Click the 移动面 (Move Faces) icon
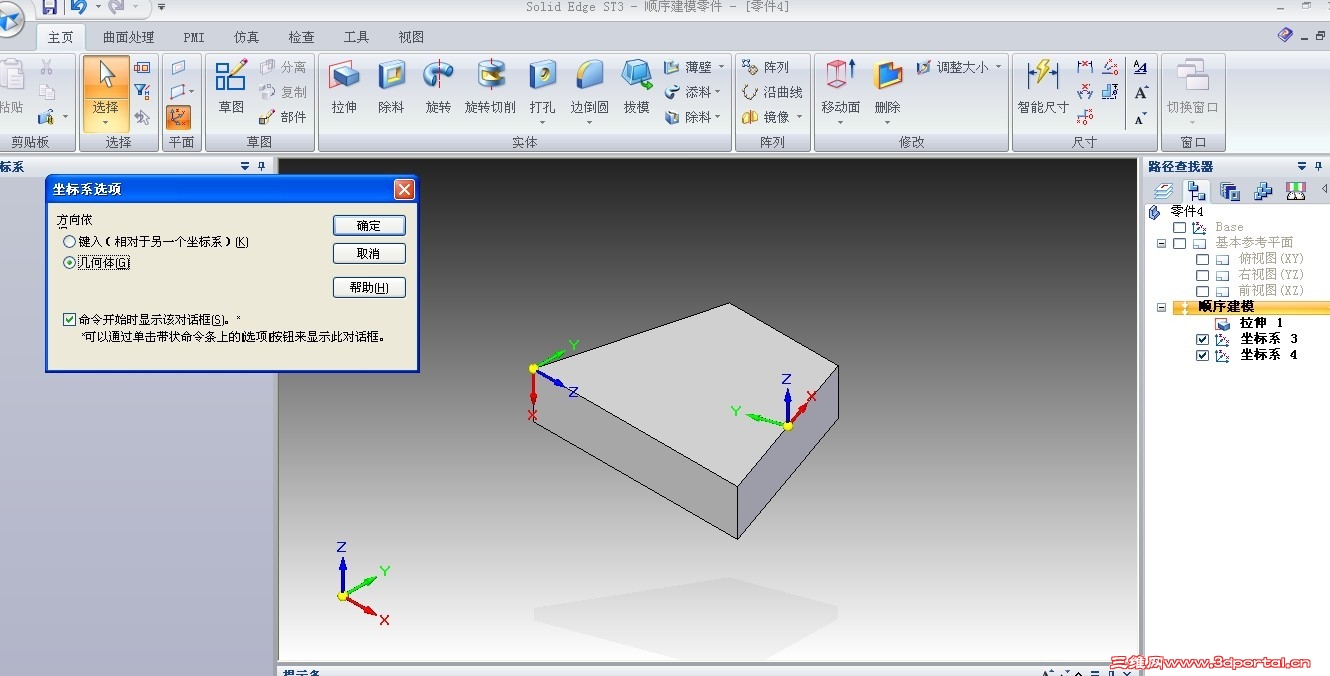 tap(840, 75)
